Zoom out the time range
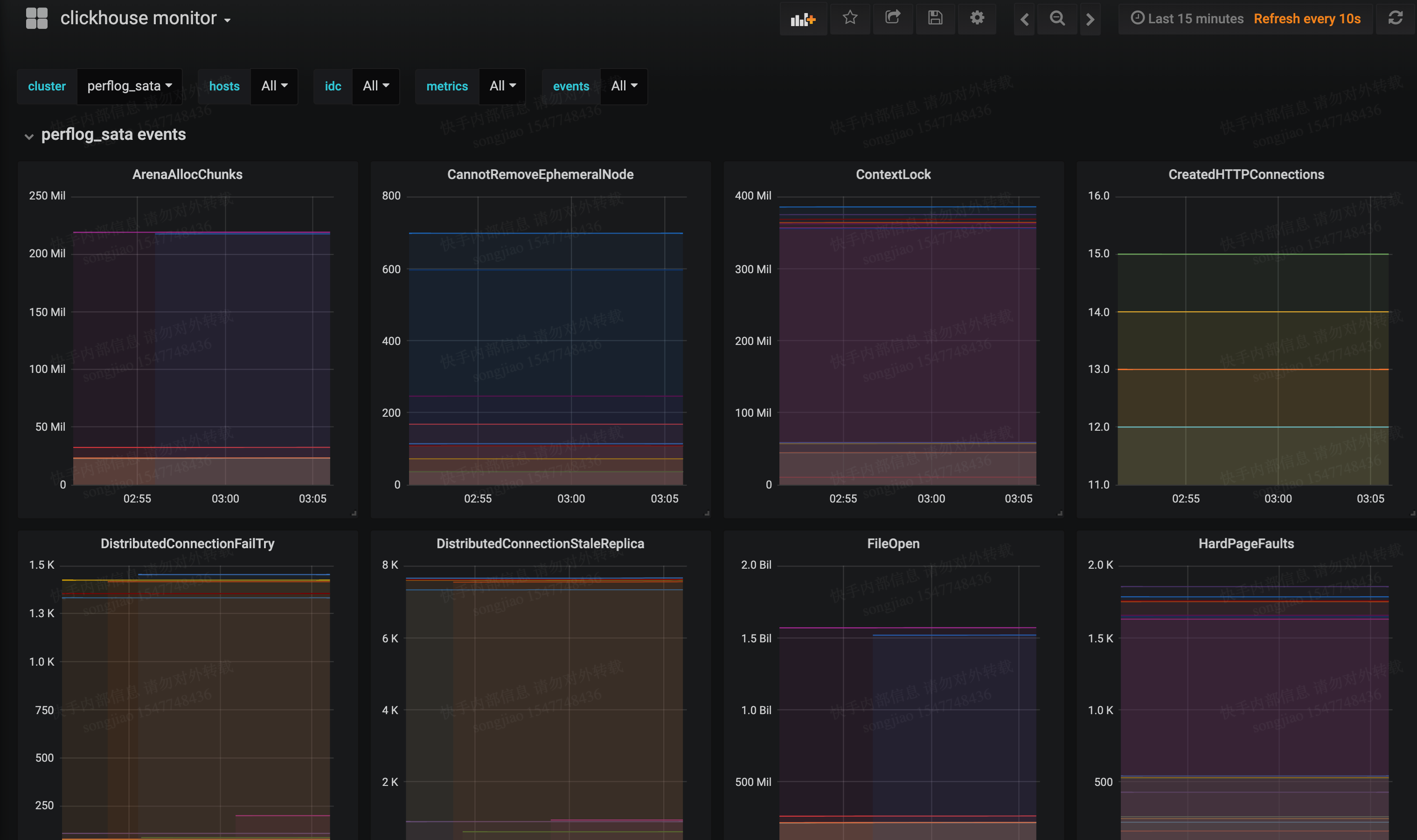Viewport: 1417px width, 840px height. point(1057,19)
